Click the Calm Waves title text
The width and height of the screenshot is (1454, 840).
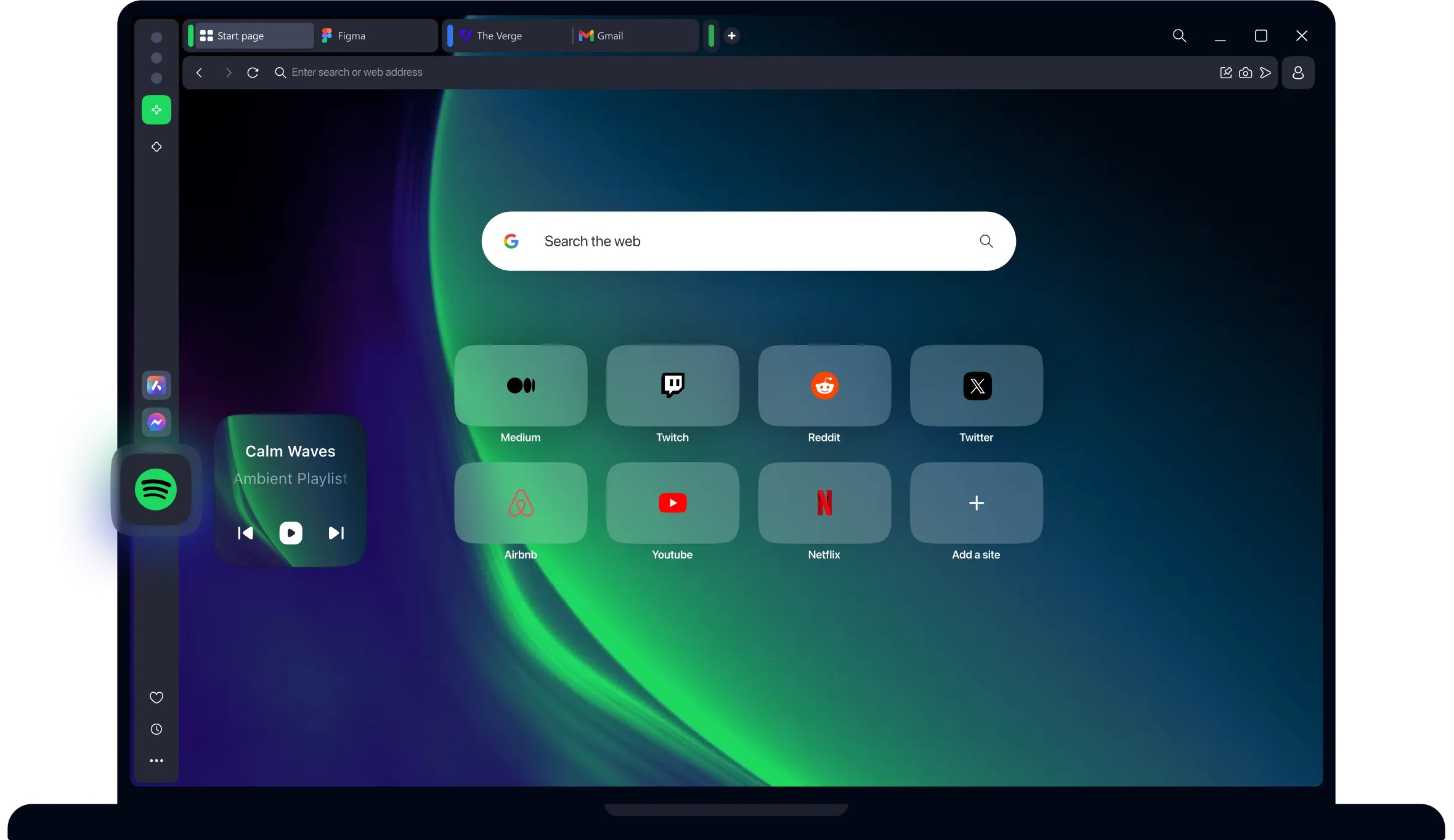[x=290, y=451]
